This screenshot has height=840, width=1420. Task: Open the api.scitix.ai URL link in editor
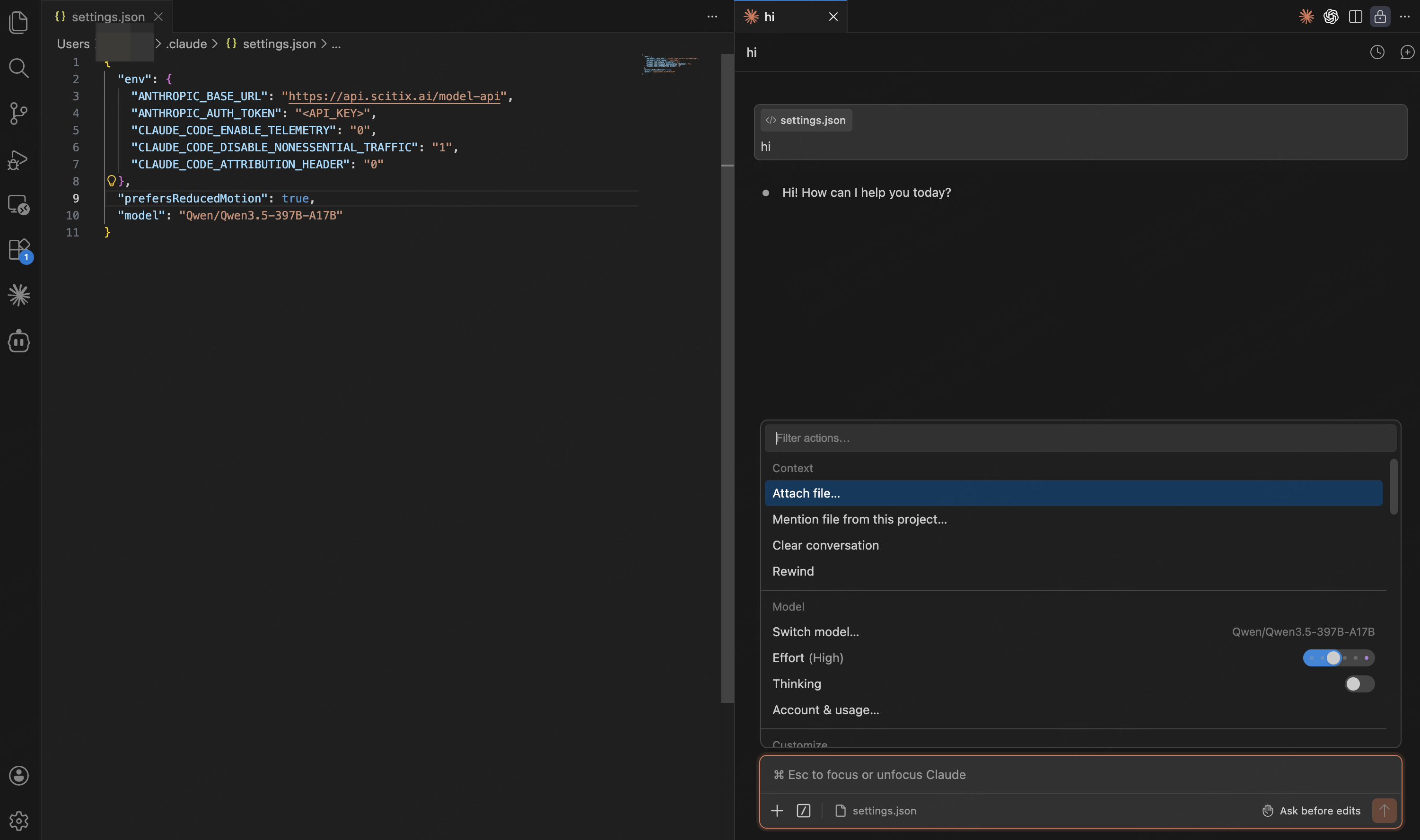(x=394, y=96)
